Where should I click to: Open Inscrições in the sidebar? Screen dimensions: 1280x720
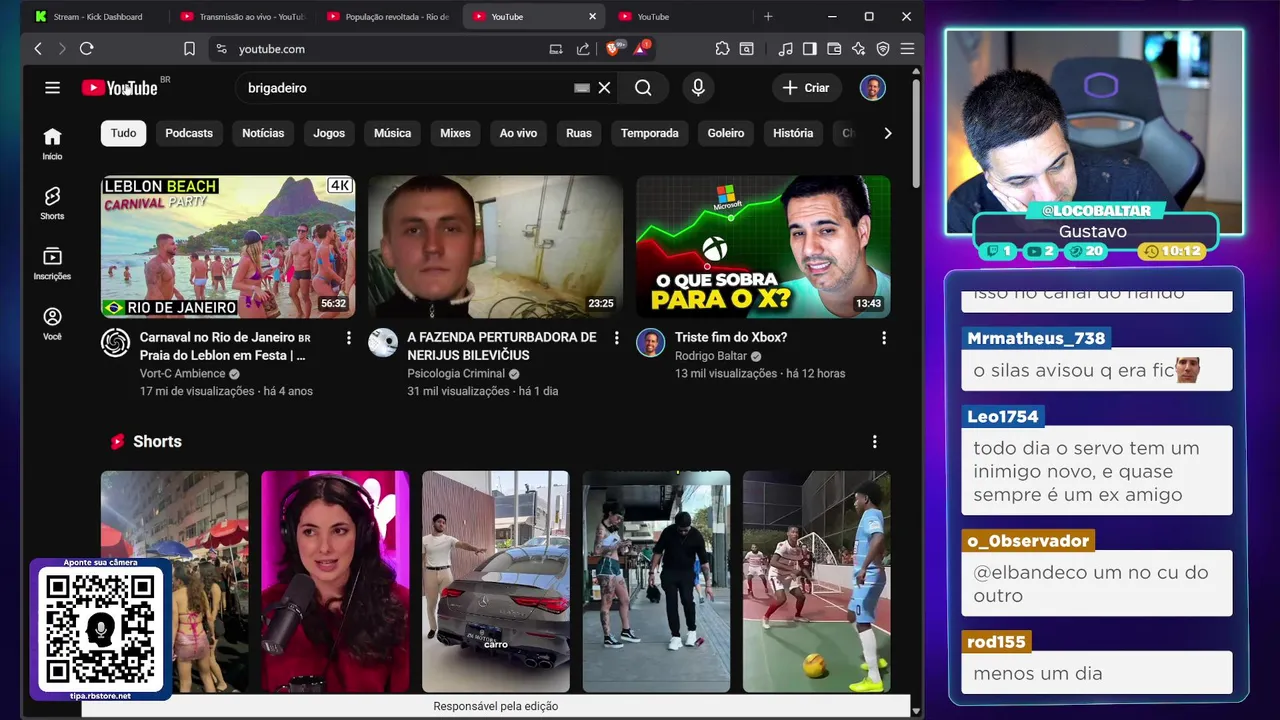pyautogui.click(x=52, y=263)
